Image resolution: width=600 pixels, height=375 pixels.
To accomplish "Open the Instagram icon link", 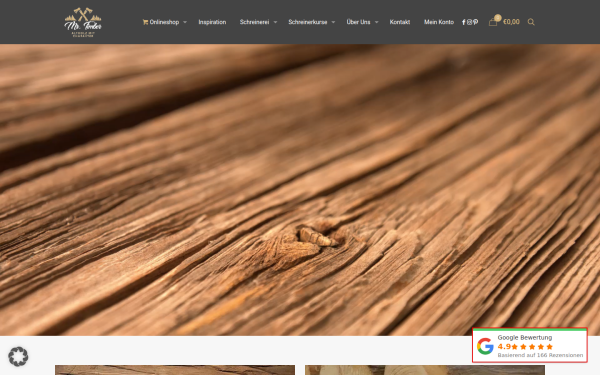I will pyautogui.click(x=470, y=22).
